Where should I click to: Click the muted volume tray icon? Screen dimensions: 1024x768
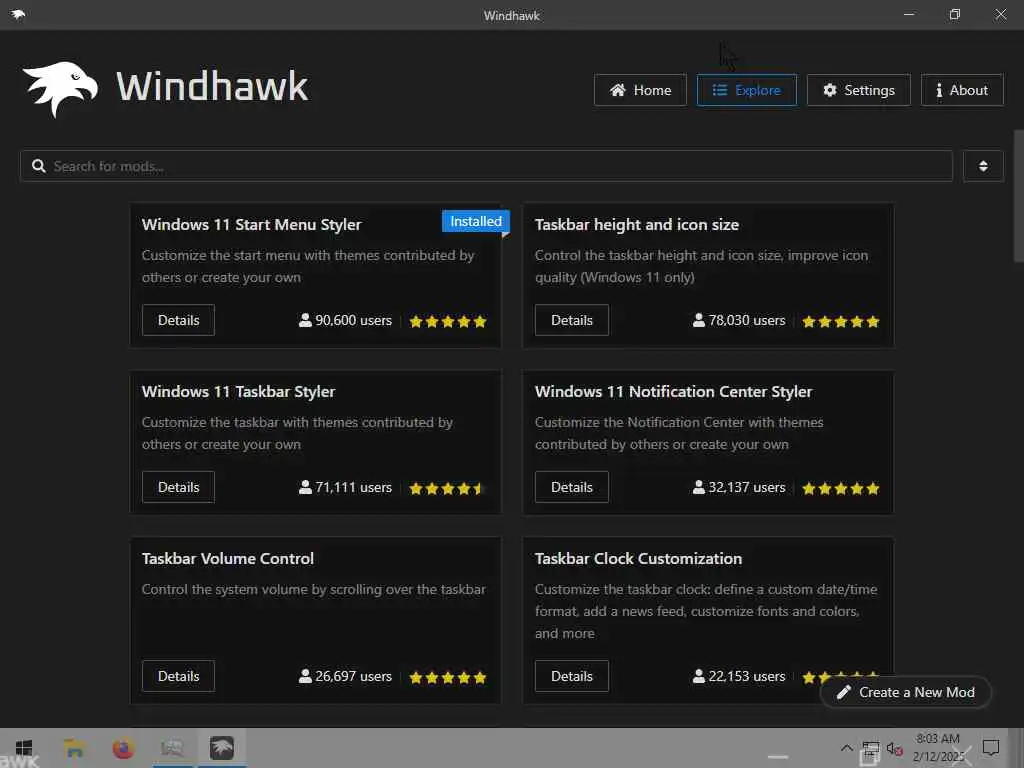pyautogui.click(x=894, y=748)
